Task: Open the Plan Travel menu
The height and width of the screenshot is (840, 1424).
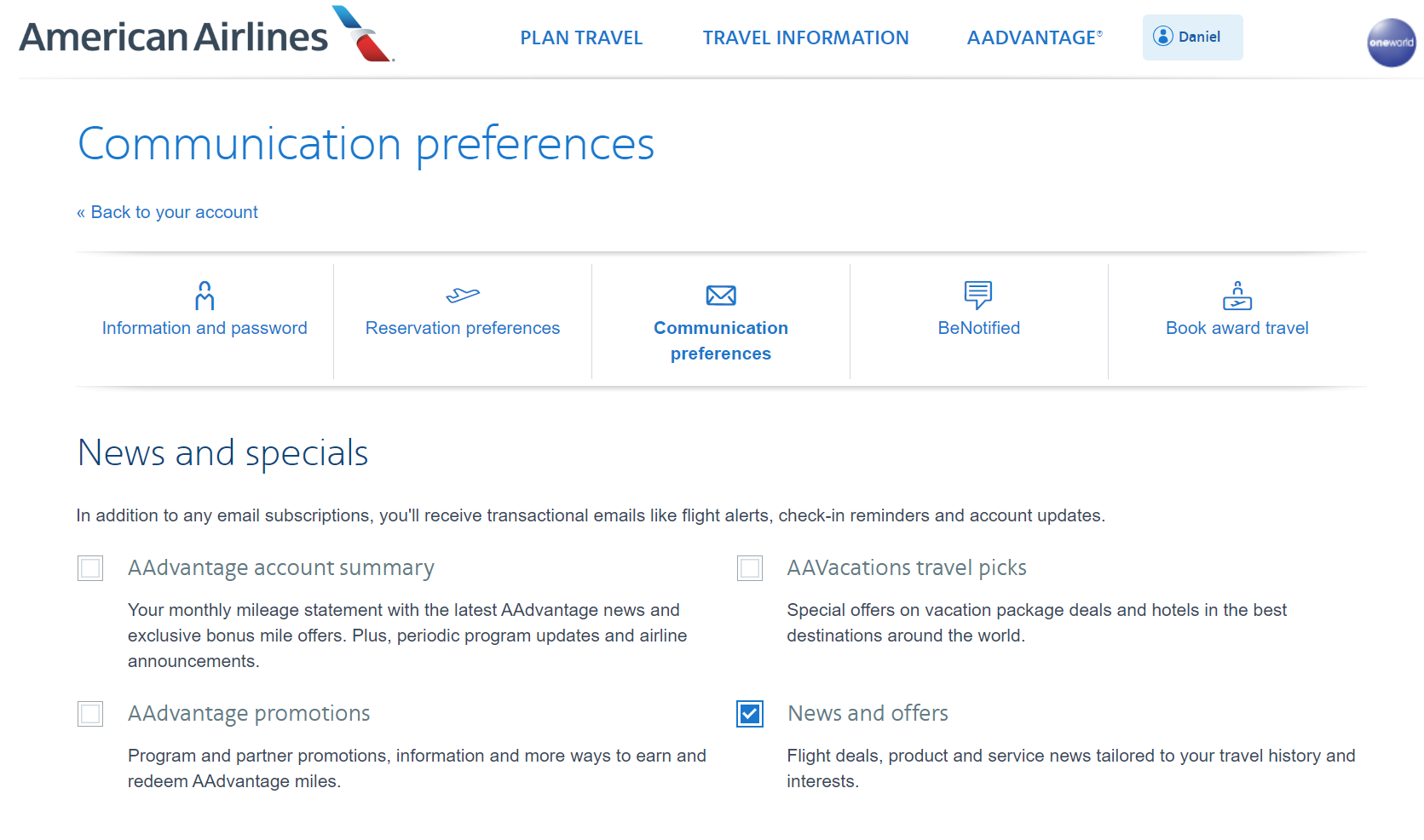Action: tap(581, 37)
